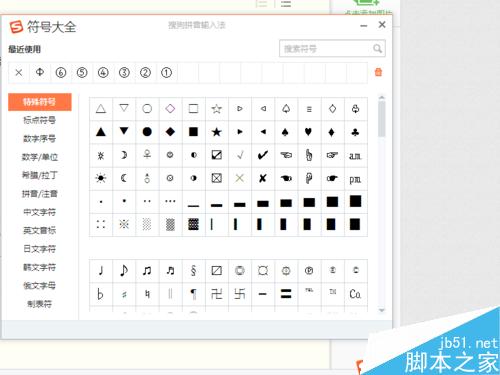Insert pilcrow ¶ symbol
This screenshot has width=500, height=375.
click(193, 294)
